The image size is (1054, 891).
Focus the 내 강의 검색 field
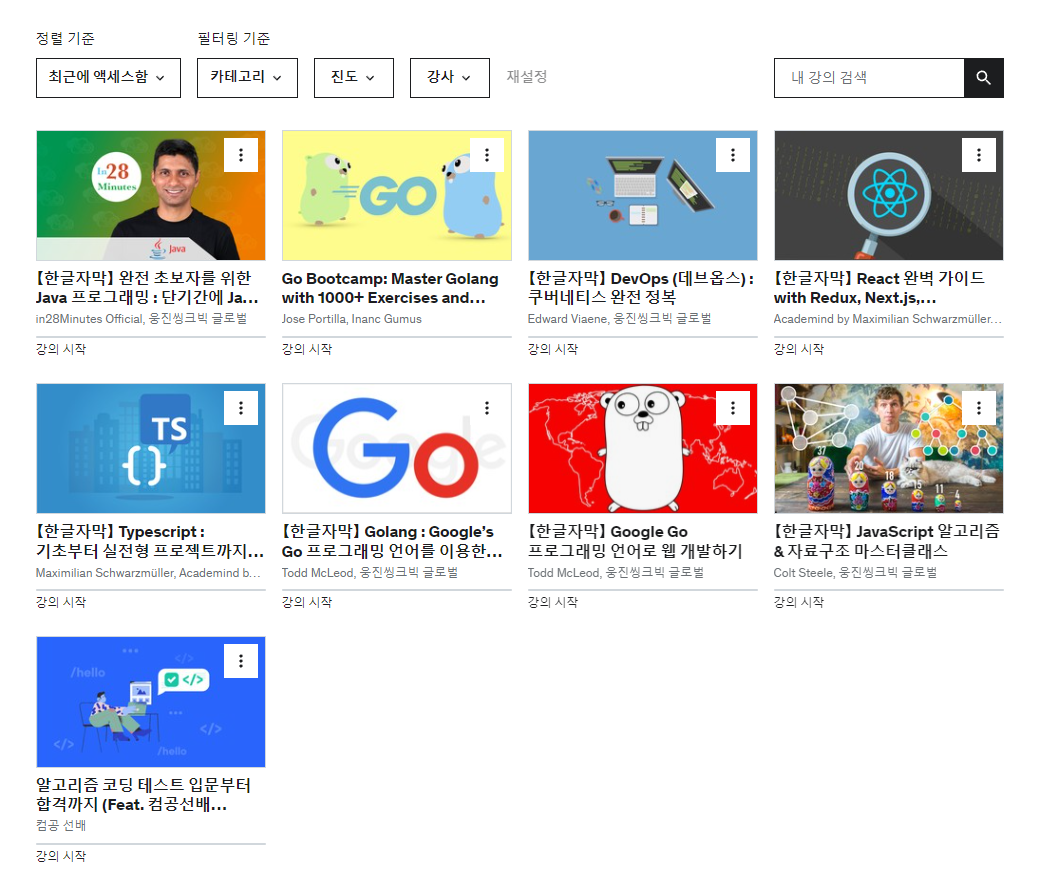pos(868,78)
